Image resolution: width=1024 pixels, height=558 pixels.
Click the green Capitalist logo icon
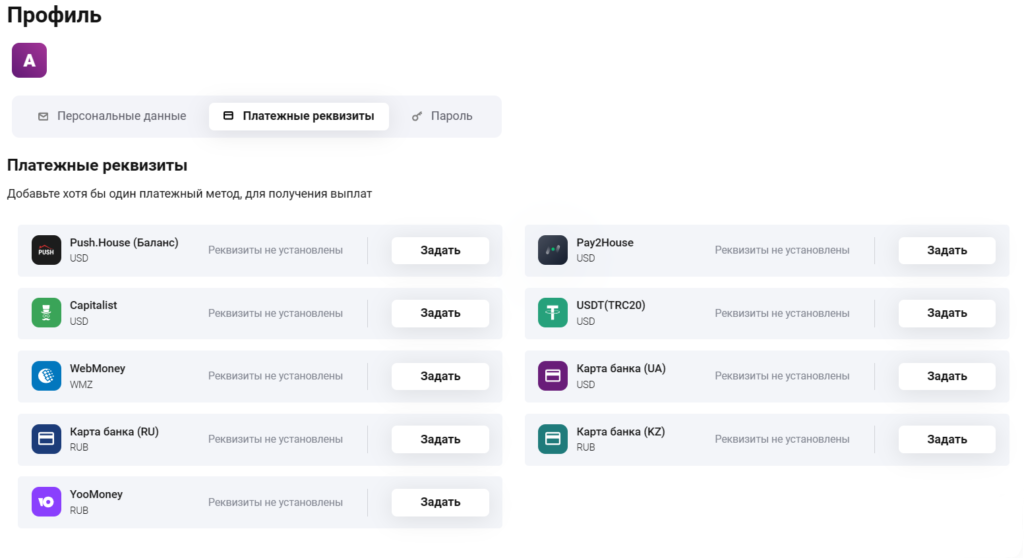46,313
